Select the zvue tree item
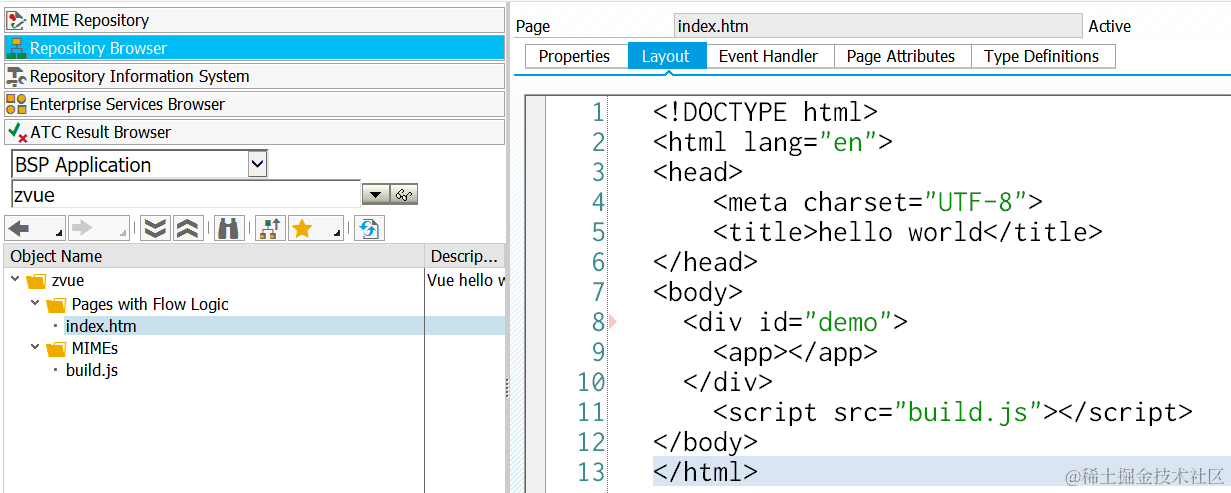1231x493 pixels. pos(68,280)
